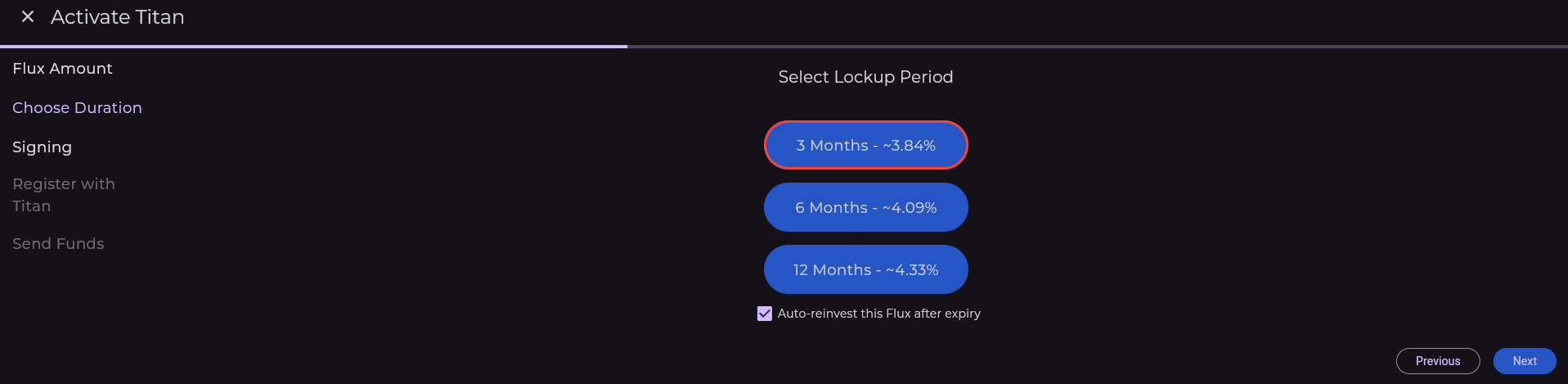Image resolution: width=1568 pixels, height=384 pixels.
Task: Choose the 3 Months lockup option
Action: pyautogui.click(x=865, y=146)
